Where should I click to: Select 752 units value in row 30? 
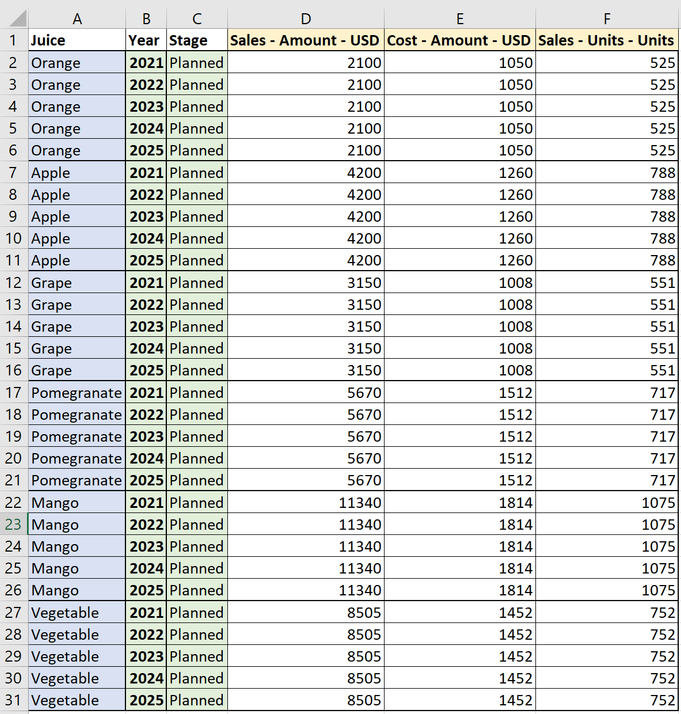coord(607,678)
